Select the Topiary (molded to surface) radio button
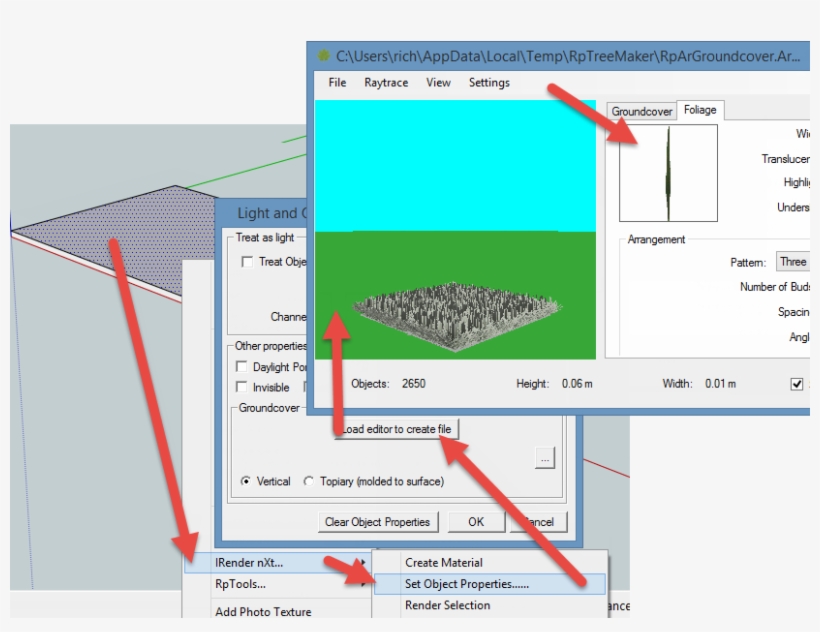The width and height of the screenshot is (820, 632). [x=309, y=481]
